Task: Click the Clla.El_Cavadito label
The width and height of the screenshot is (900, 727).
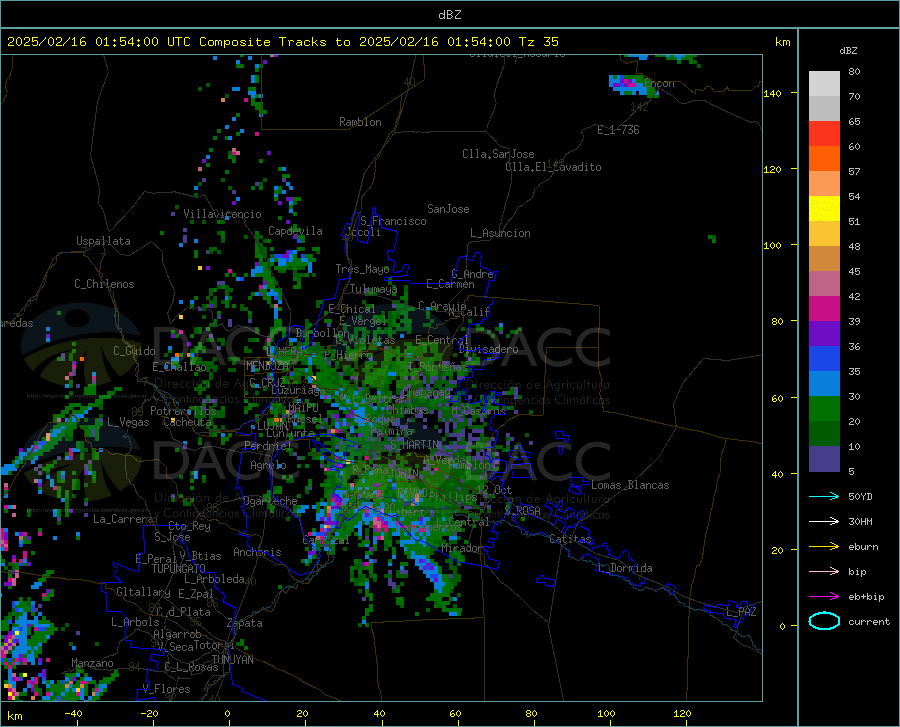Action: [553, 167]
